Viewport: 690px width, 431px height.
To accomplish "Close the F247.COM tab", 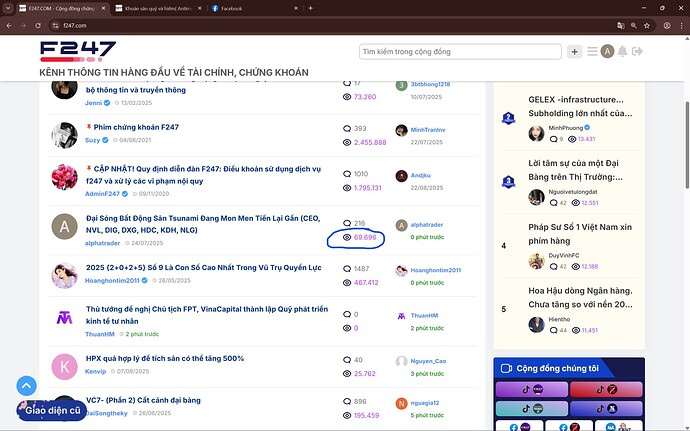I will click(x=103, y=8).
